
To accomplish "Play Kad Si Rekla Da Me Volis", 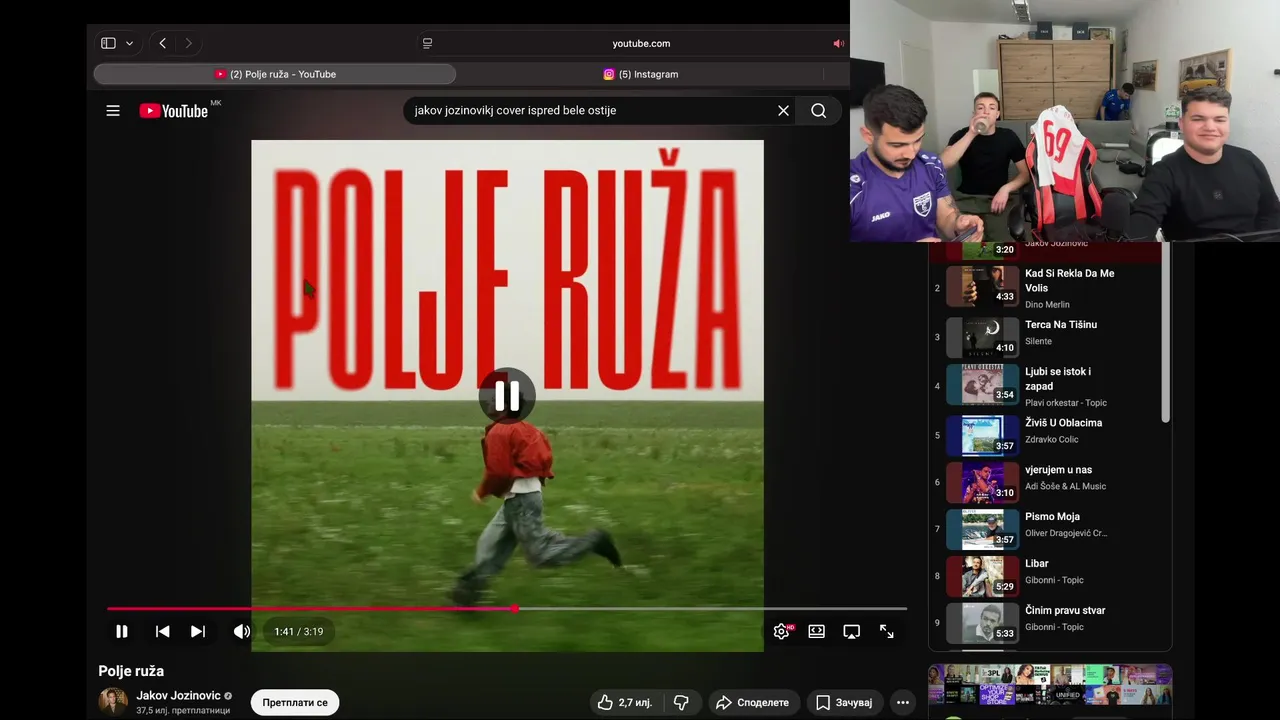I will point(1046,287).
